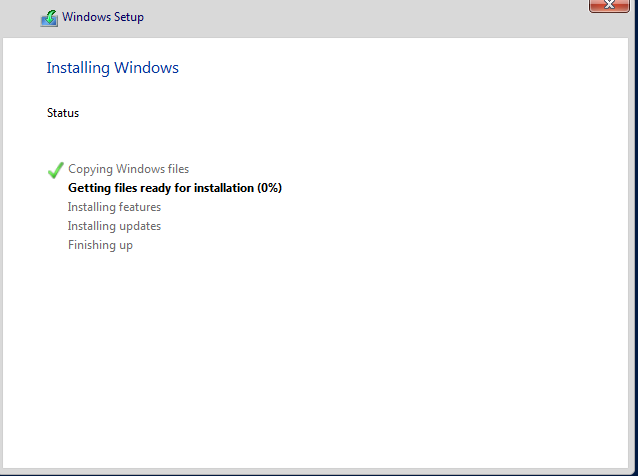Click the 'Status' label
This screenshot has height=476, width=638.
point(63,113)
